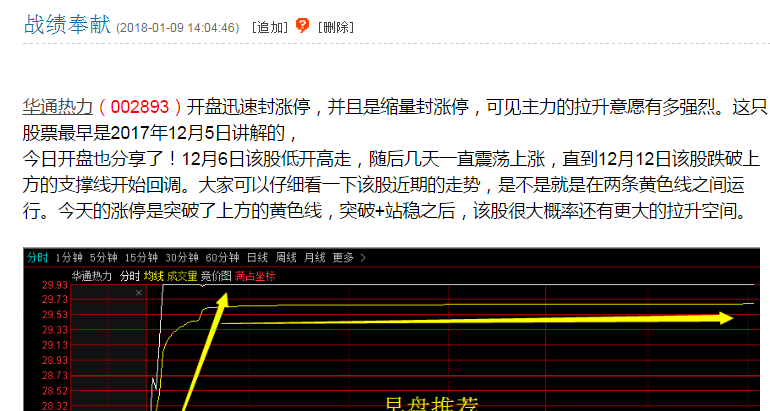770x411 pixels.
Task: Switch to the 分时 timeframe tab
Action: (37, 257)
